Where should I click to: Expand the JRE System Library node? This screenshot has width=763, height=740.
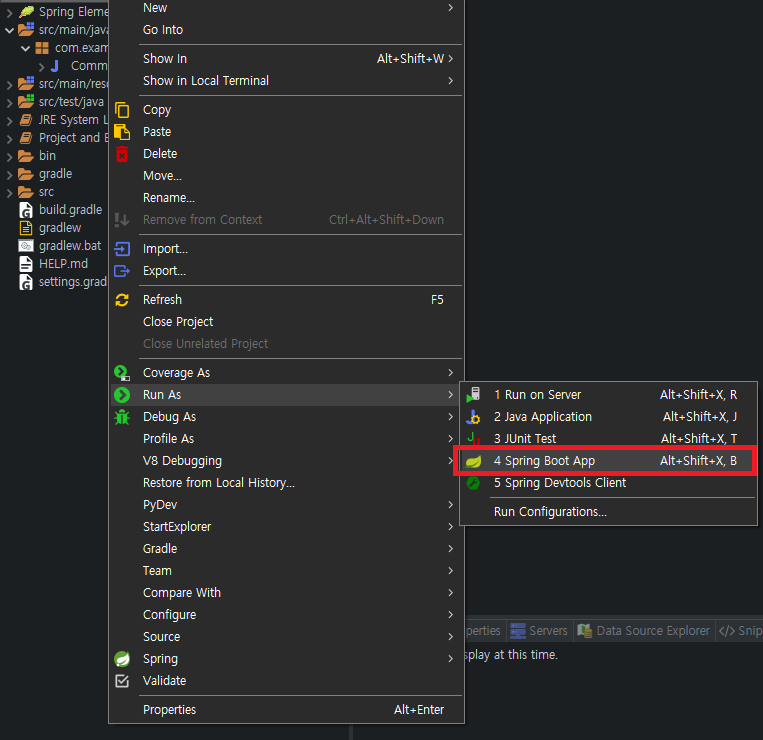click(9, 120)
